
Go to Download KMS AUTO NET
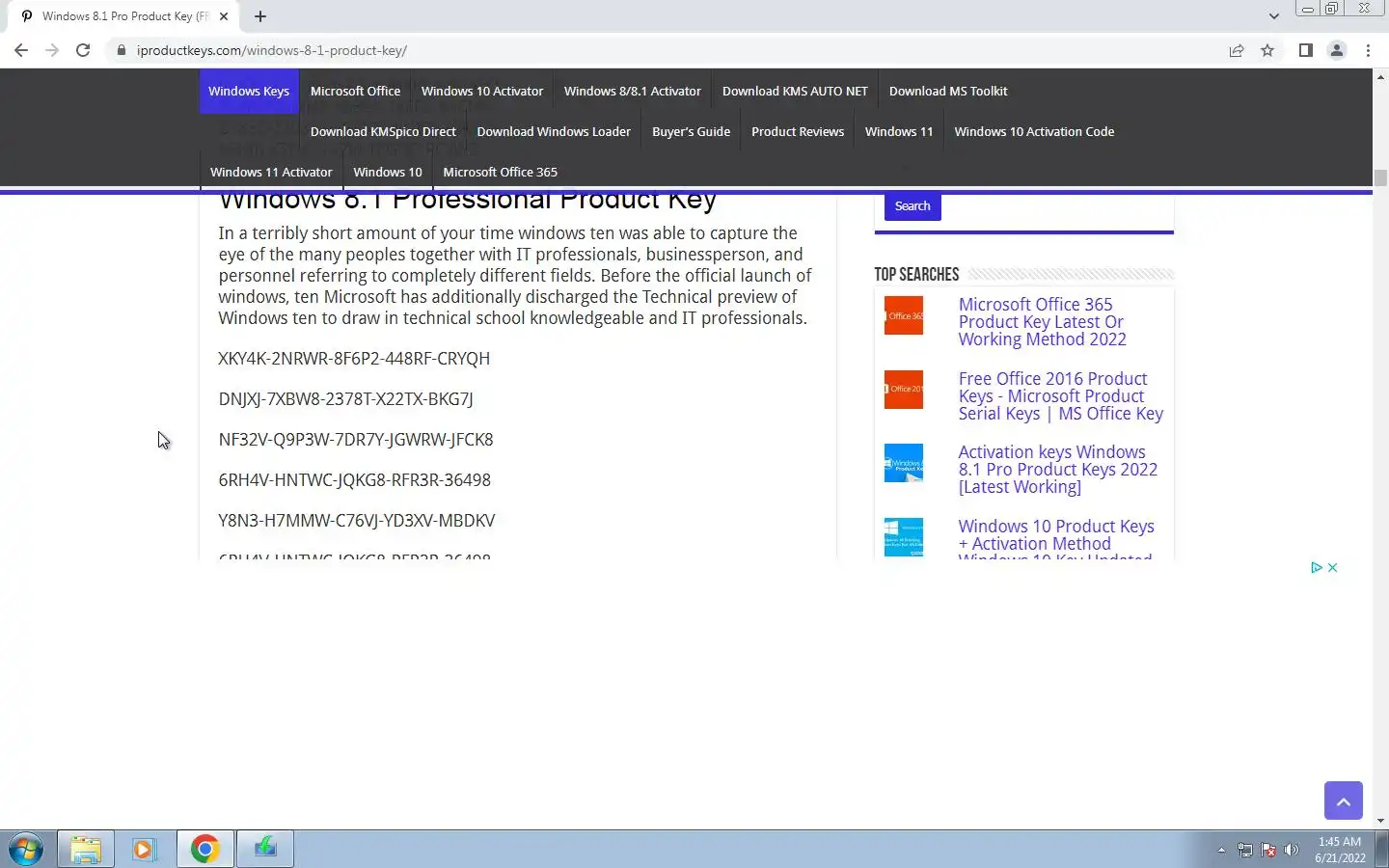(795, 91)
